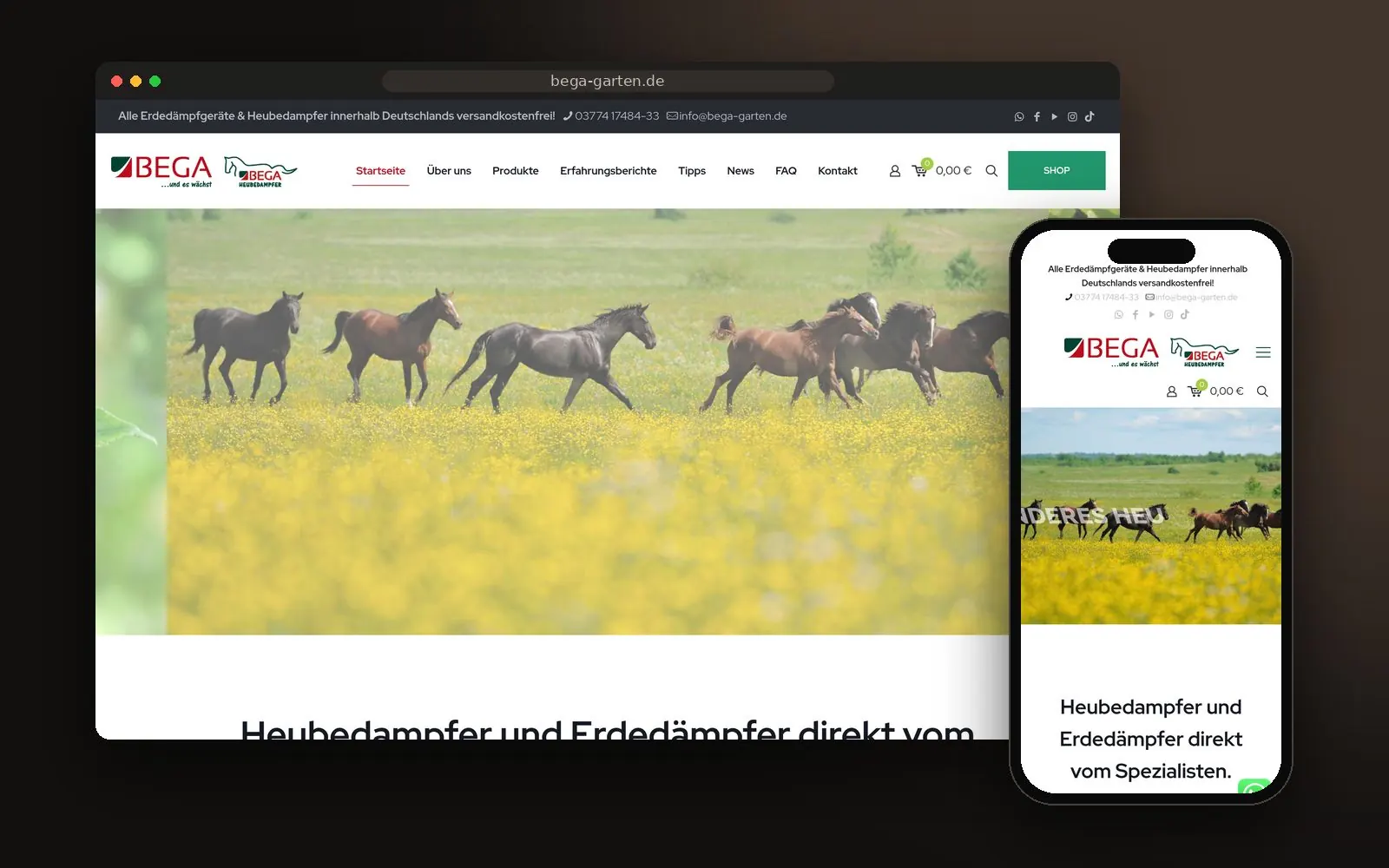Screen dimensions: 1389x868
Task: Click the search magnifier in desktop header
Action: click(991, 171)
